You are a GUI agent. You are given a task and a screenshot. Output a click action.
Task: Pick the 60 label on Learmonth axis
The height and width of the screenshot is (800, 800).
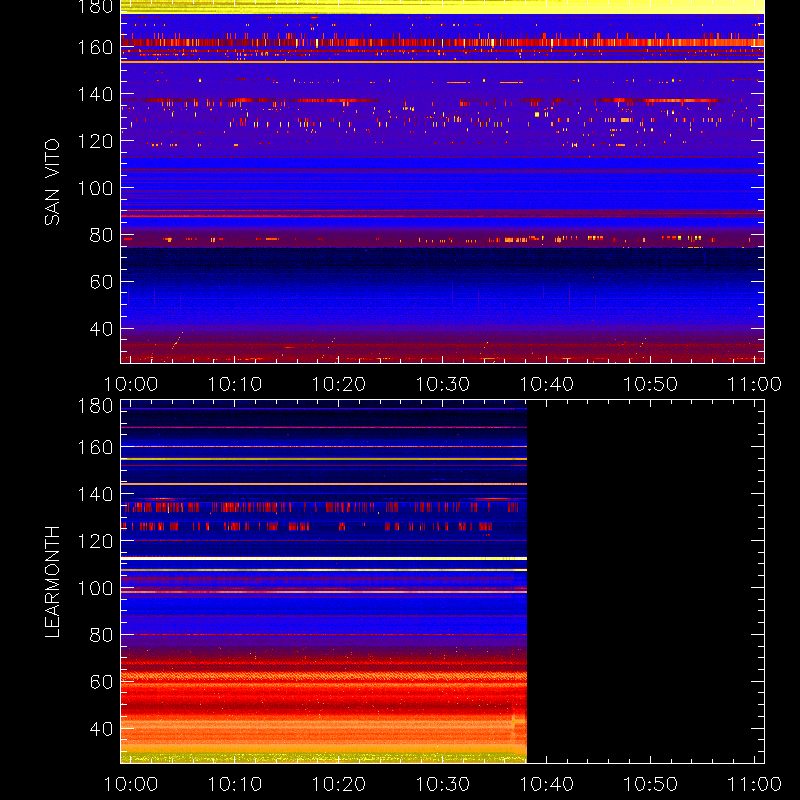point(102,682)
